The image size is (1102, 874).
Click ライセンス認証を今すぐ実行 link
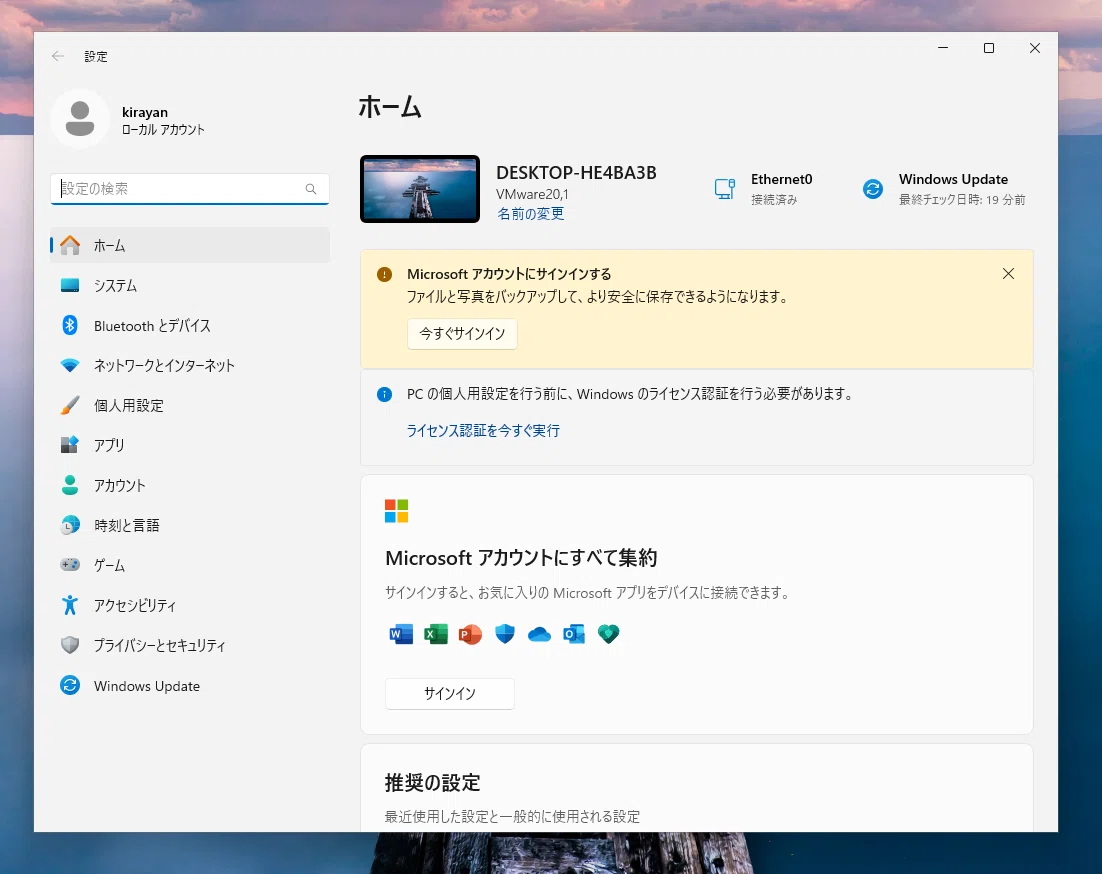coord(484,431)
